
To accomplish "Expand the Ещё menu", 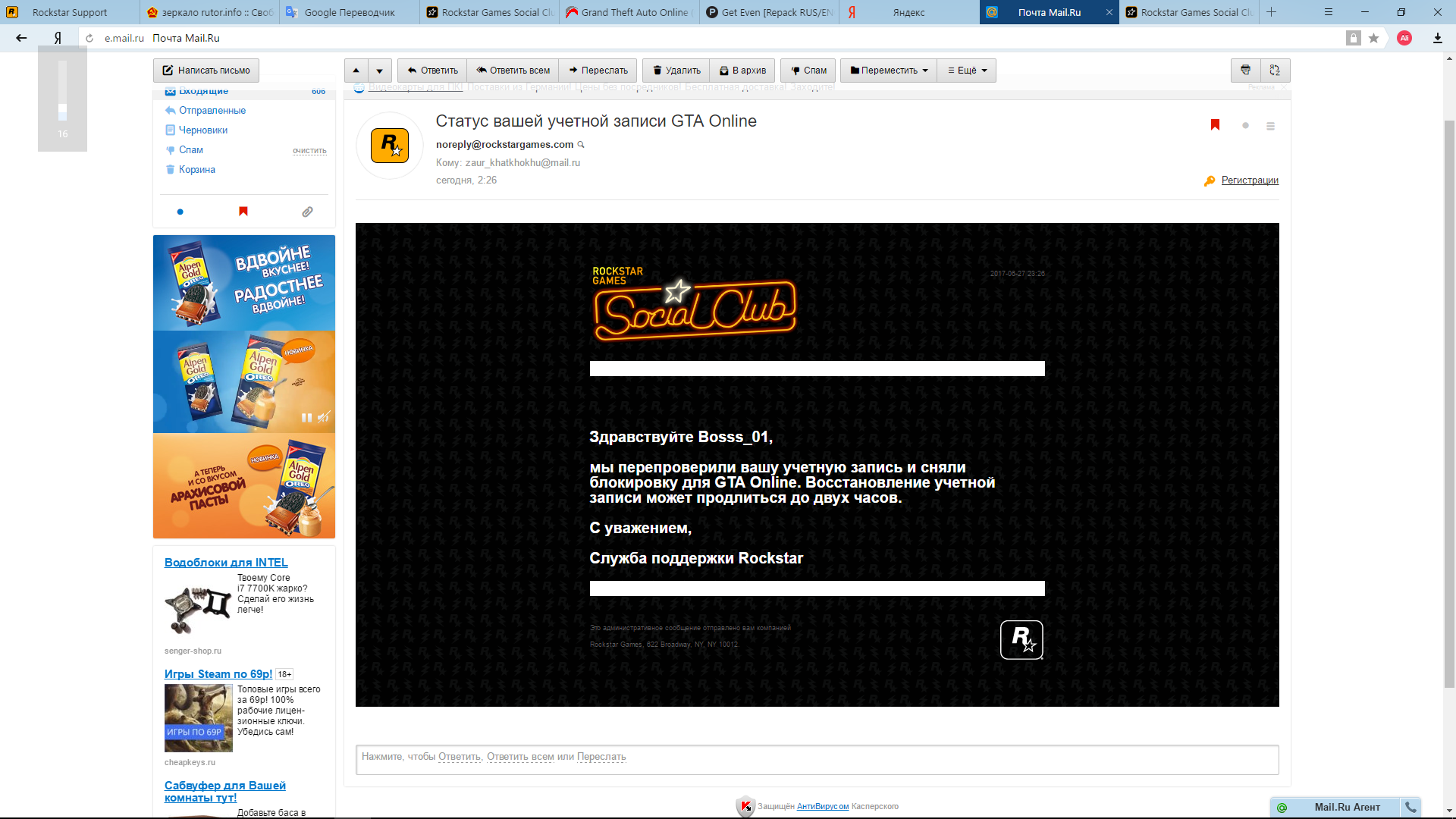I will coord(967,71).
